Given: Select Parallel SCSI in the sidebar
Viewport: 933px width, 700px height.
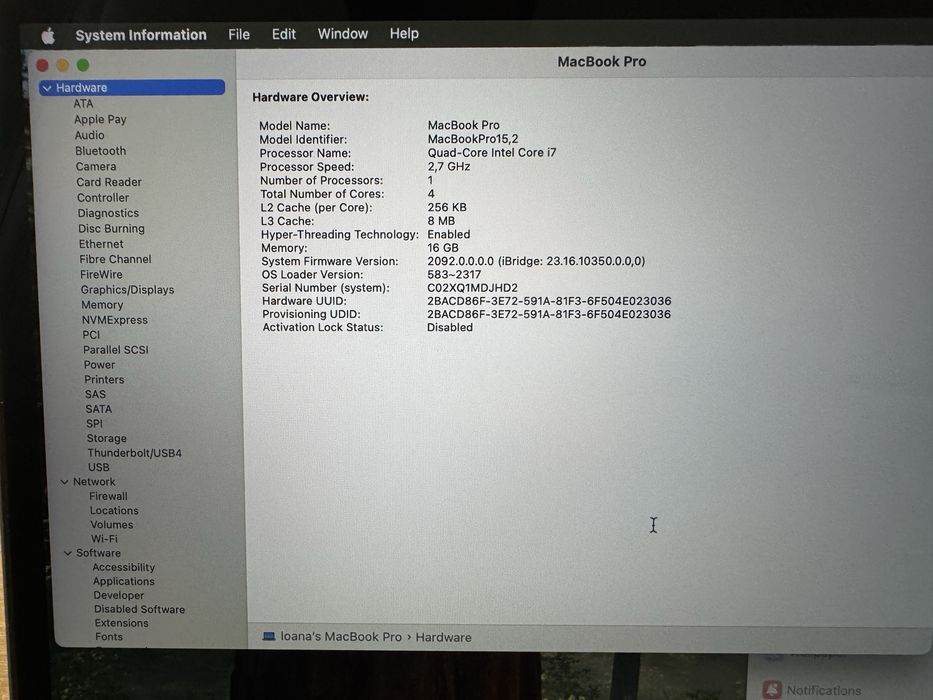Looking at the screenshot, I should 115,350.
